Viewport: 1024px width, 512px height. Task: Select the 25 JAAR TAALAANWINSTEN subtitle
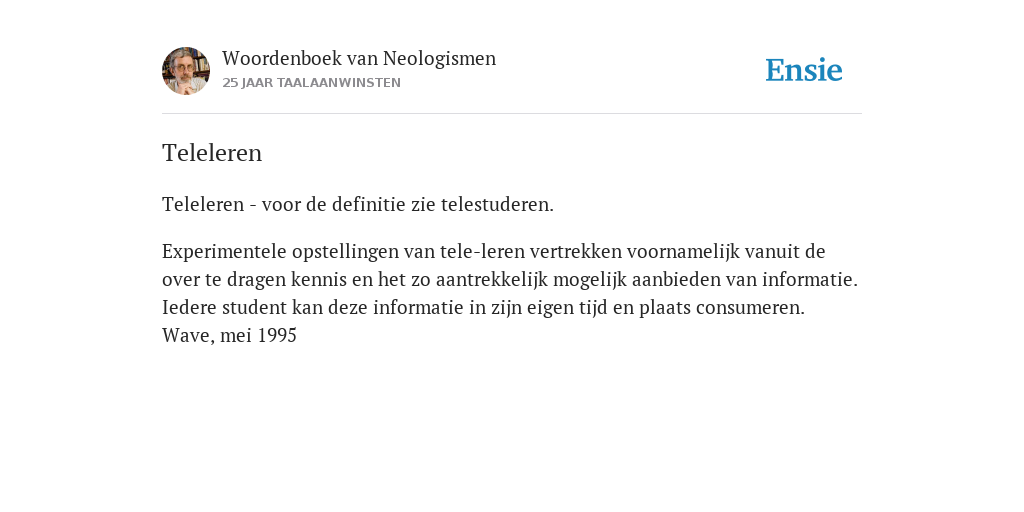tap(312, 83)
